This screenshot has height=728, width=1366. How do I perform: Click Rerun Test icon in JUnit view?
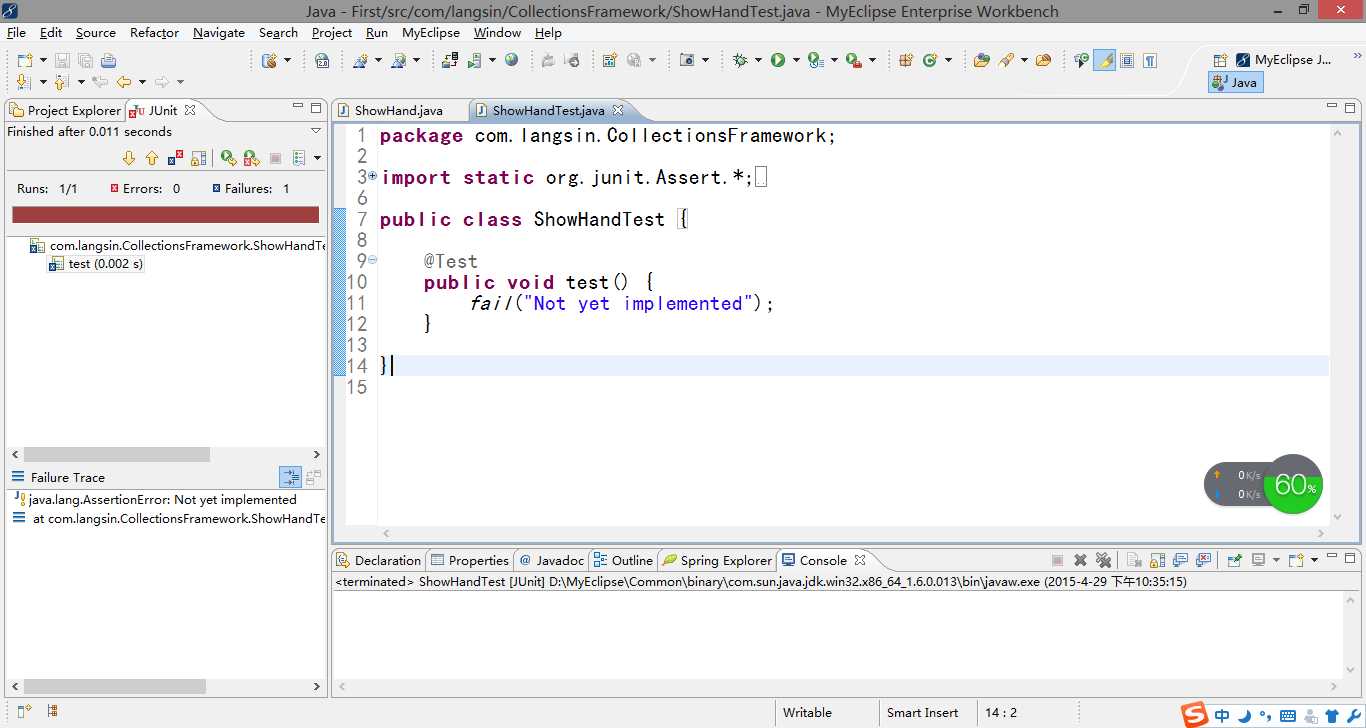pyautogui.click(x=228, y=158)
